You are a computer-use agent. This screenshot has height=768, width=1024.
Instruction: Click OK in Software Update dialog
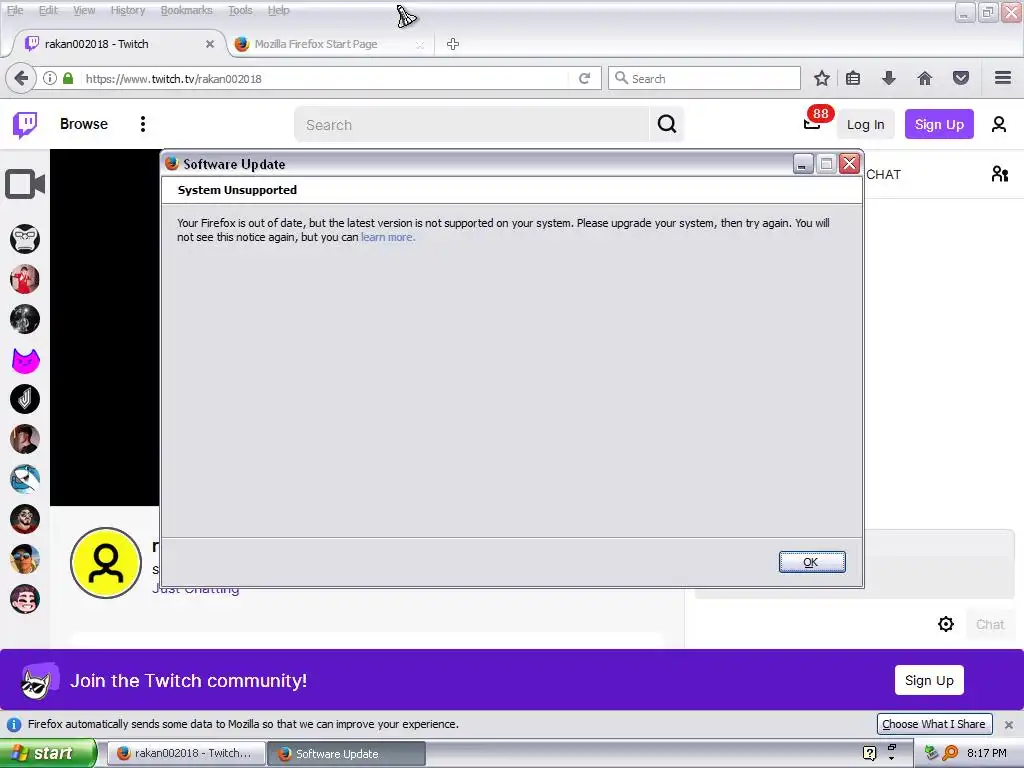(x=812, y=562)
